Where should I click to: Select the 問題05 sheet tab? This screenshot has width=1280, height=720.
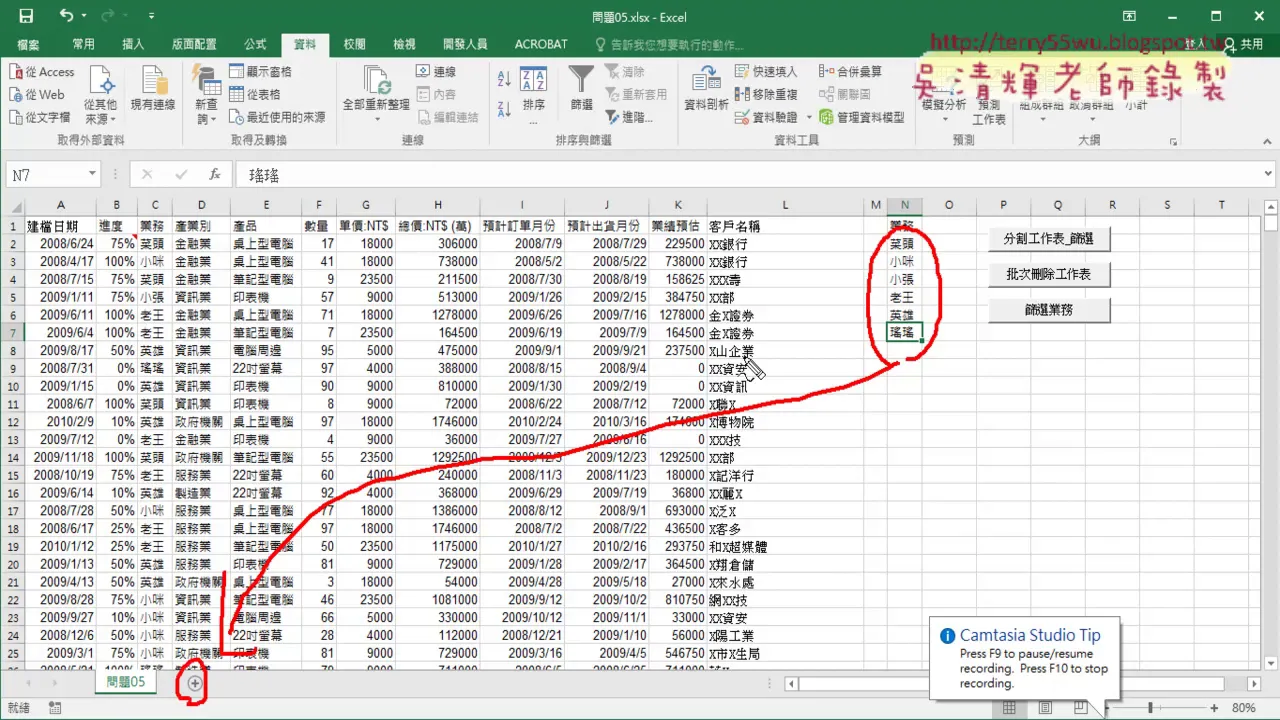click(x=126, y=682)
